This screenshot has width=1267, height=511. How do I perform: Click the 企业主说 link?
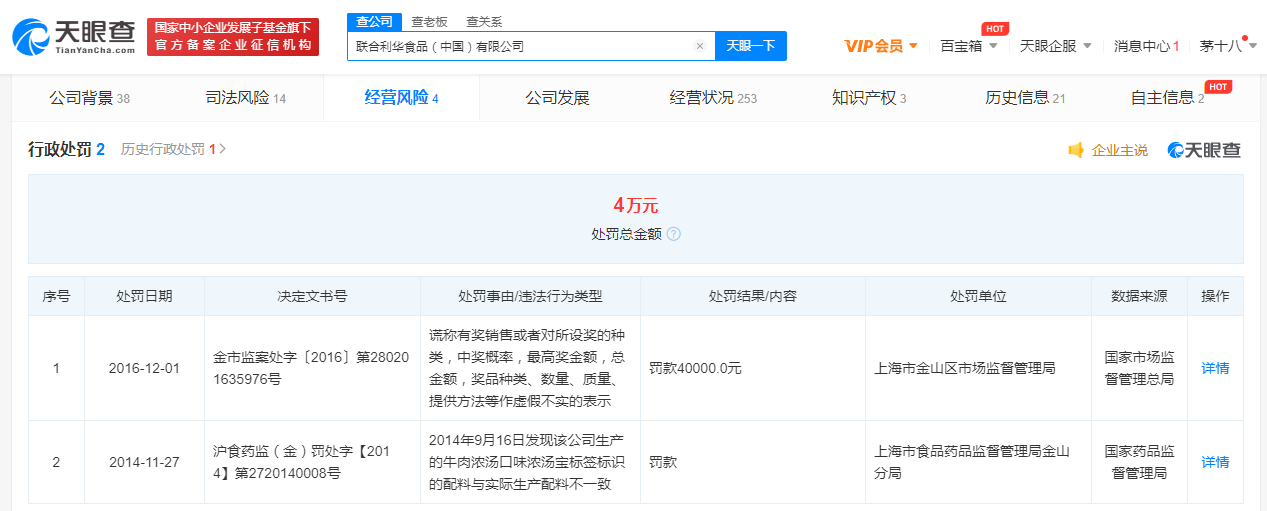coord(1119,150)
